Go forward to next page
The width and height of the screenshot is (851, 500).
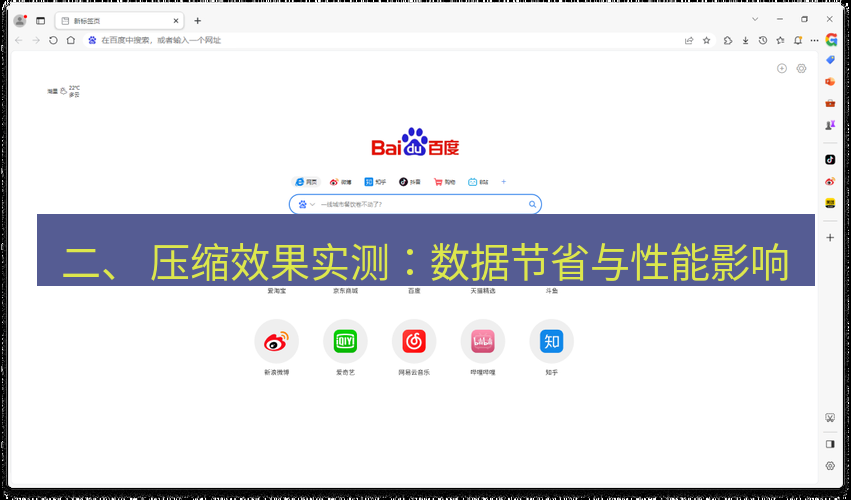click(x=36, y=40)
